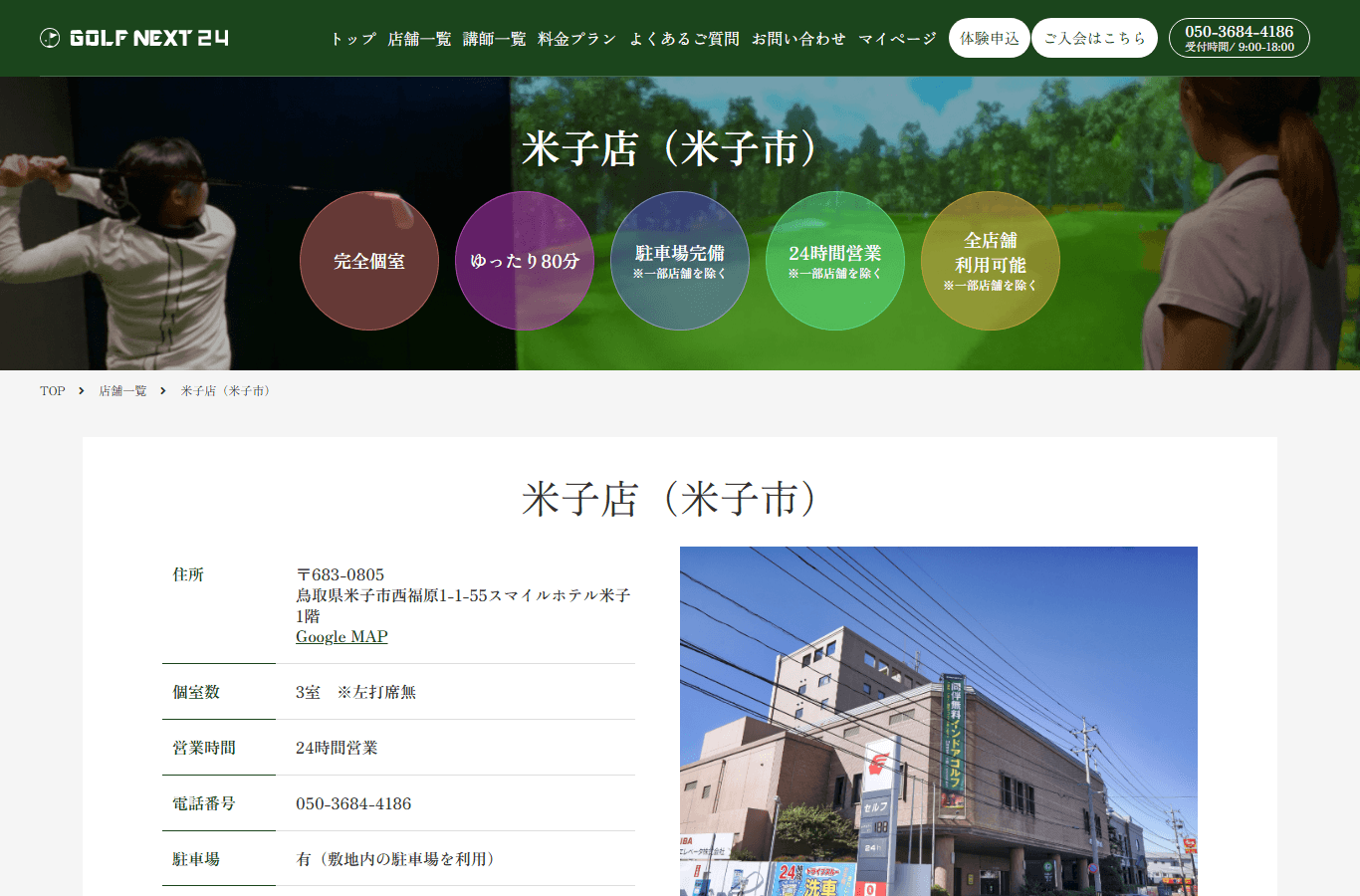Open 料金プラン menu item
Image resolution: width=1360 pixels, height=896 pixels.
[576, 39]
